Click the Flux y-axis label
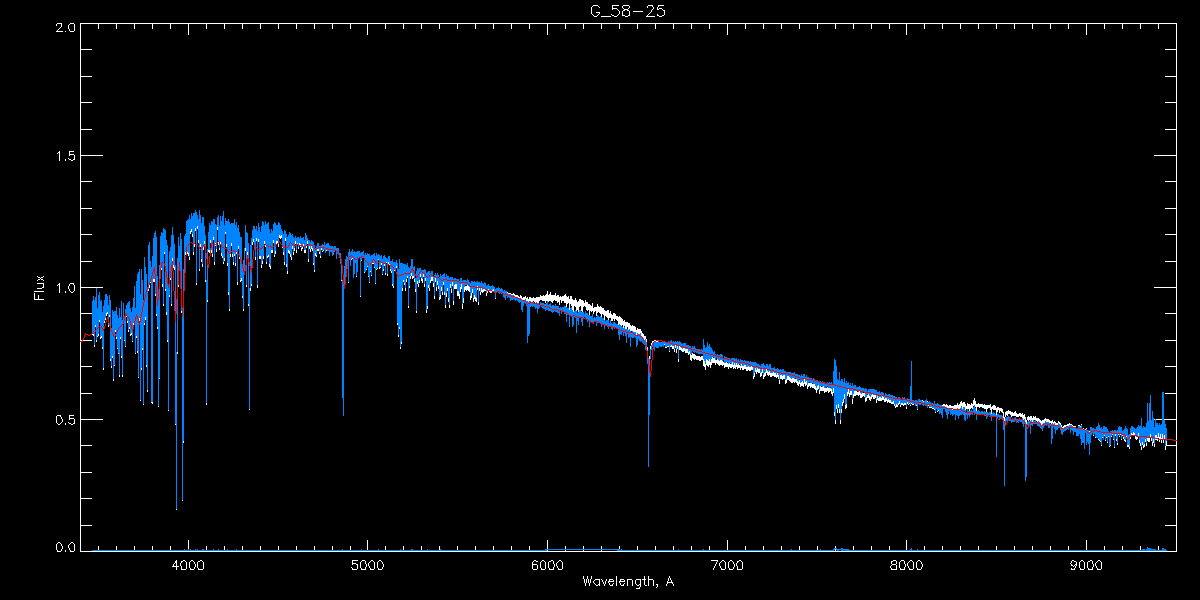This screenshot has height=600, width=1200. tap(40, 288)
